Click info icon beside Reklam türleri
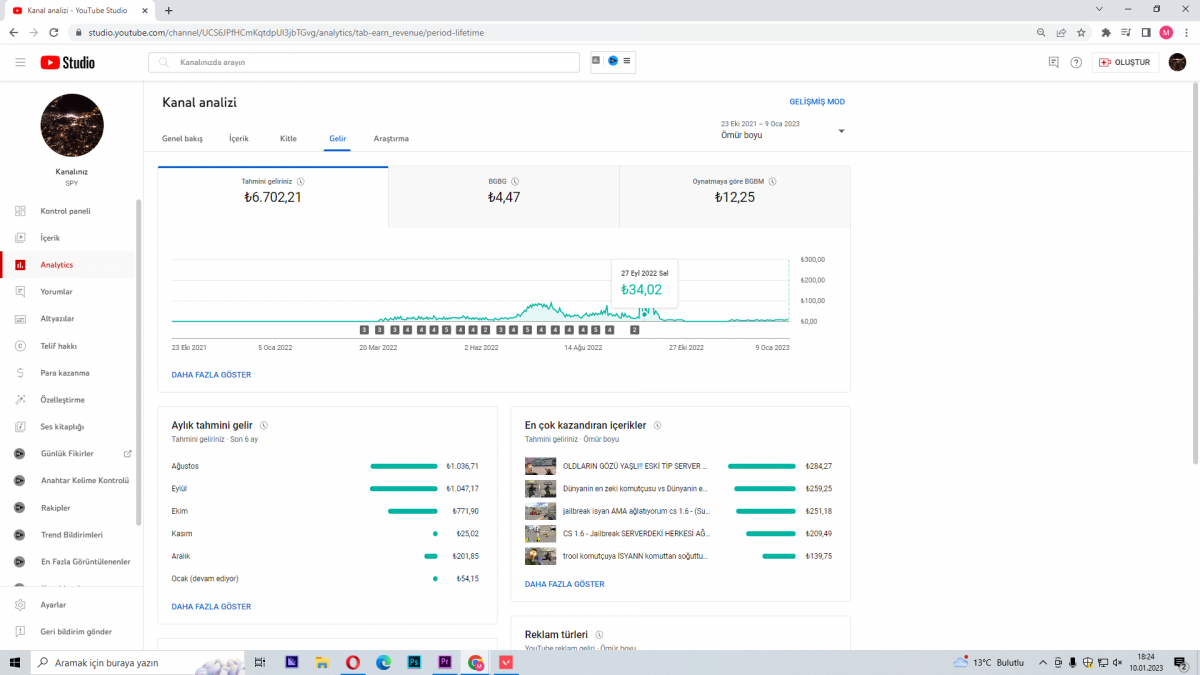The width and height of the screenshot is (1200, 675). pyautogui.click(x=599, y=634)
